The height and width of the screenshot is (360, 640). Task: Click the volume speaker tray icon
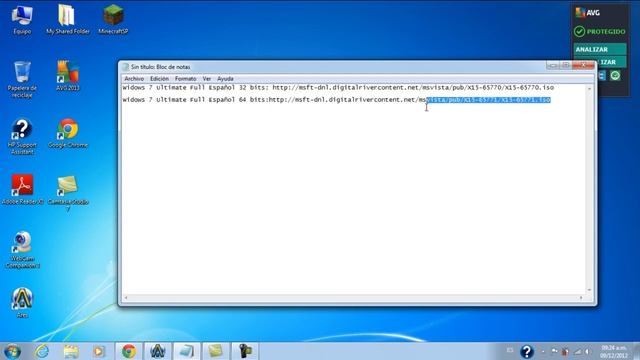pos(588,351)
